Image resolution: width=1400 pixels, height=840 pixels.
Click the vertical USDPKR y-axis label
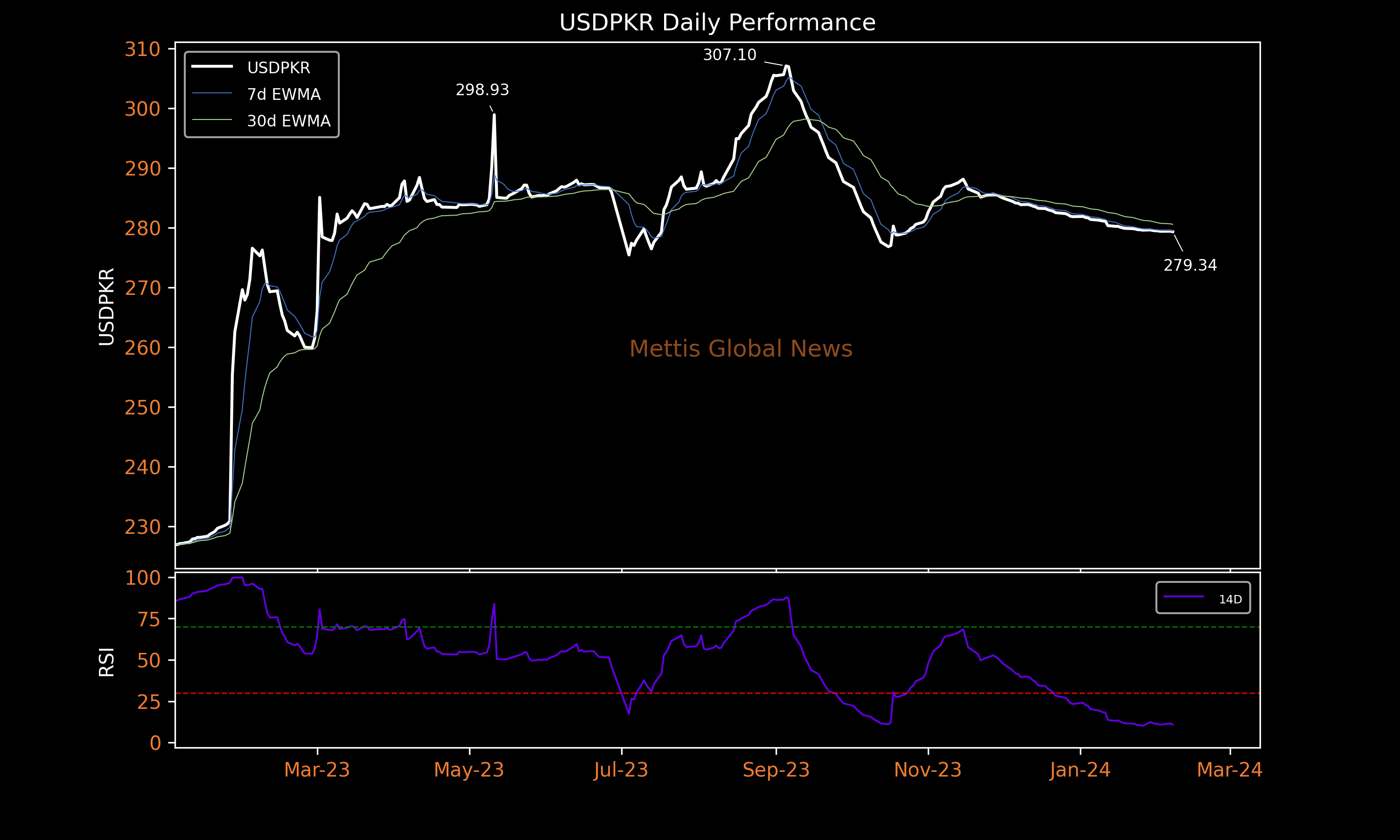click(x=106, y=306)
